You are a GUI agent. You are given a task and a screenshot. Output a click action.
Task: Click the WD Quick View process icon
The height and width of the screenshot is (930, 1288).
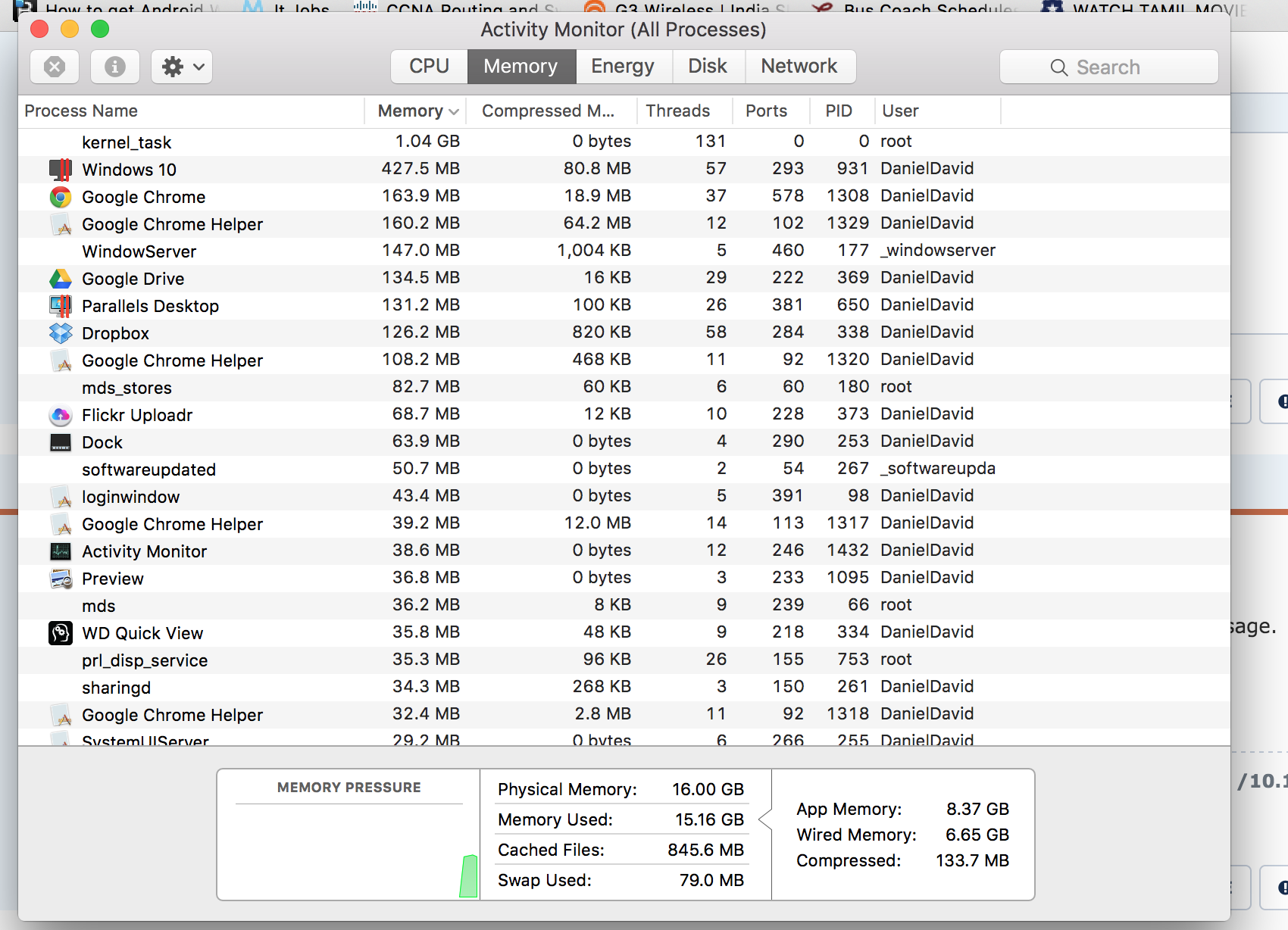click(61, 633)
